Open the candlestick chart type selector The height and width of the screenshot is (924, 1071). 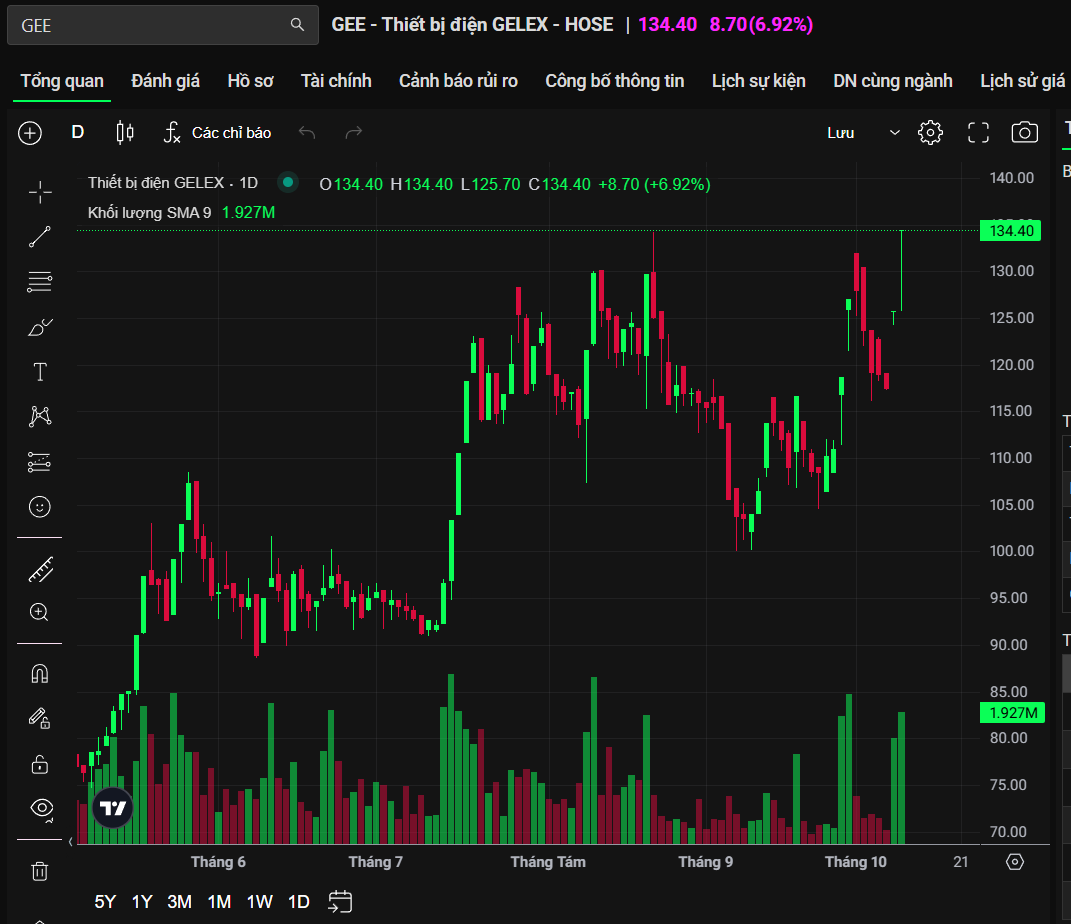125,132
